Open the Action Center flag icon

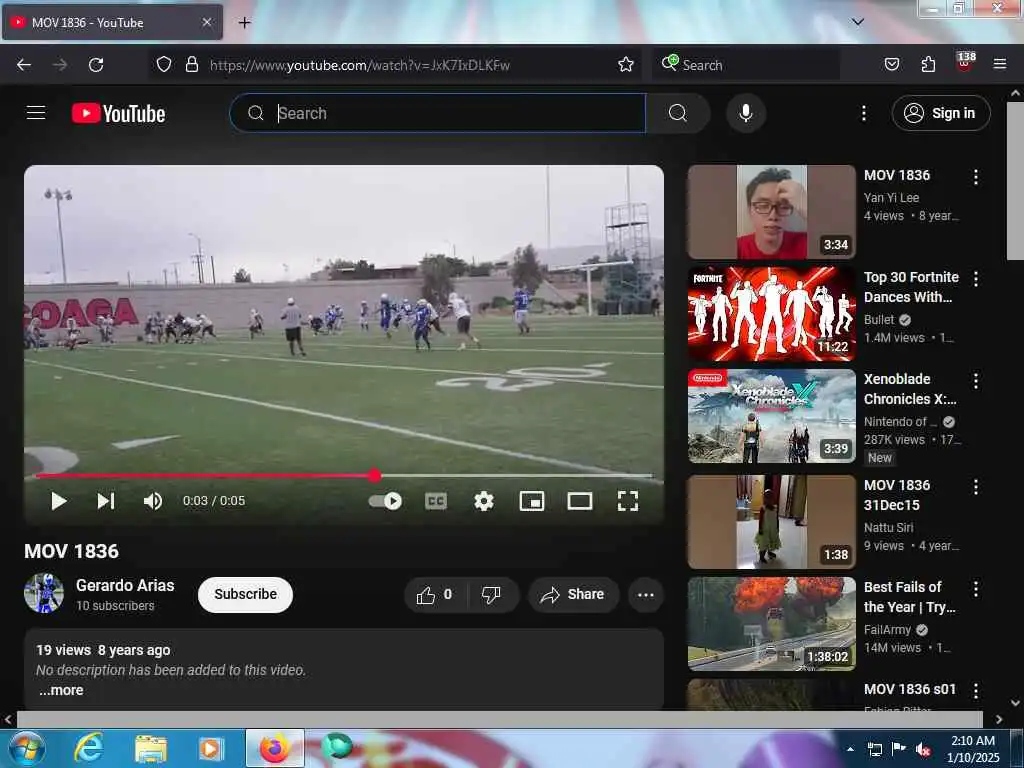[899, 749]
